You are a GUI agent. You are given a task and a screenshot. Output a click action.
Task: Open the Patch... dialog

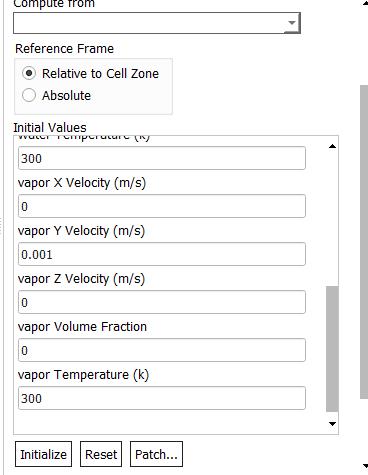[156, 454]
